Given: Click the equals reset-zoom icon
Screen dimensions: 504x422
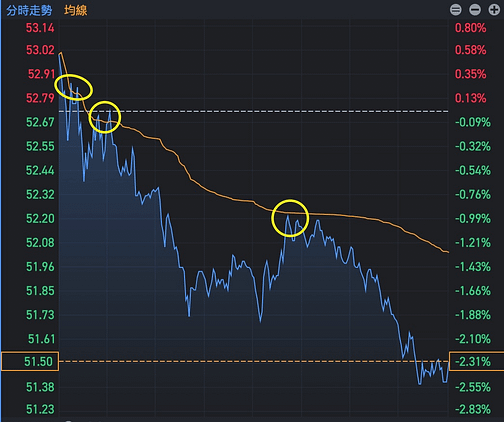Looking at the screenshot, I should click(456, 10).
